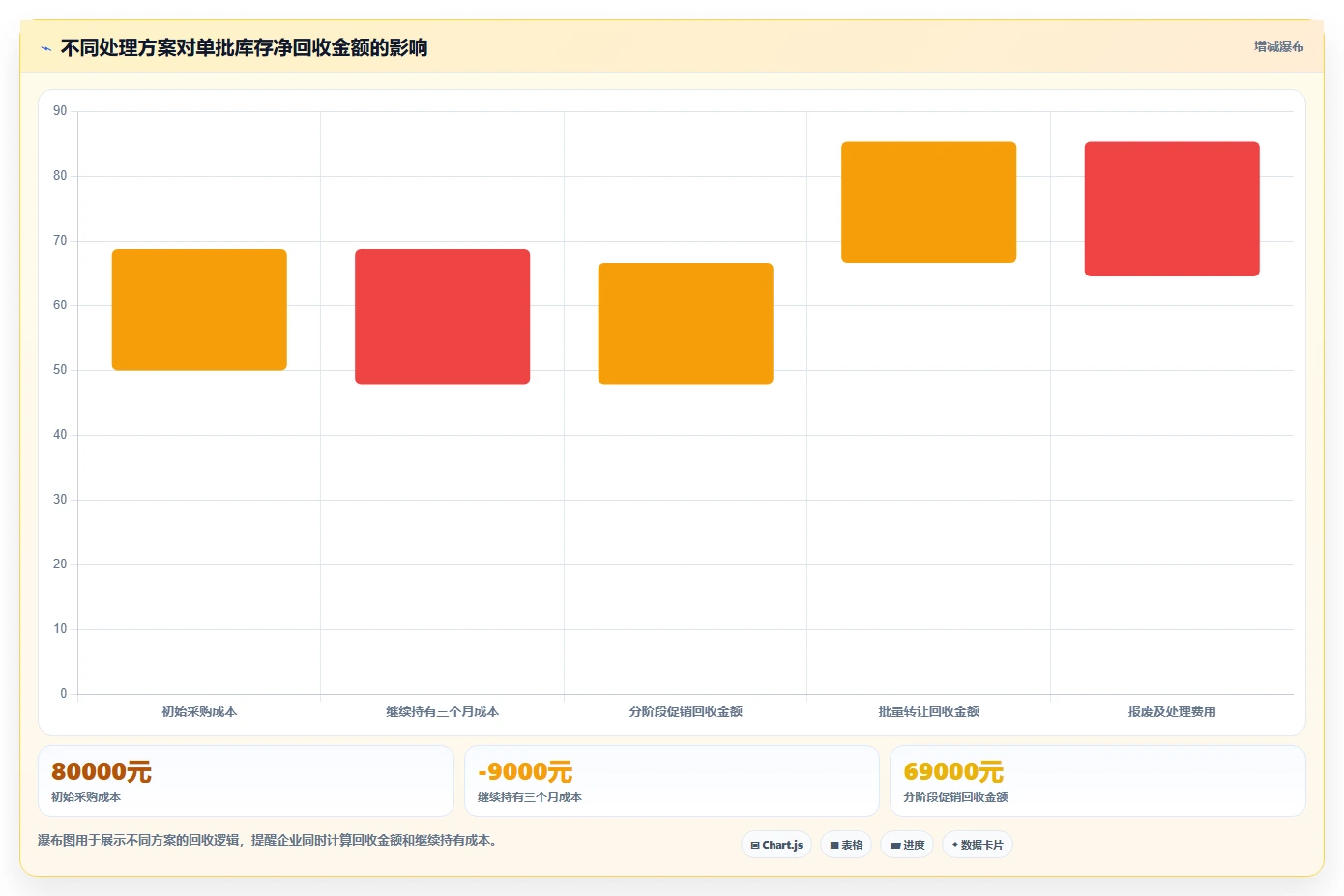Click the y-axis value 50
Screen dimensions: 1344x896
[x=60, y=370]
